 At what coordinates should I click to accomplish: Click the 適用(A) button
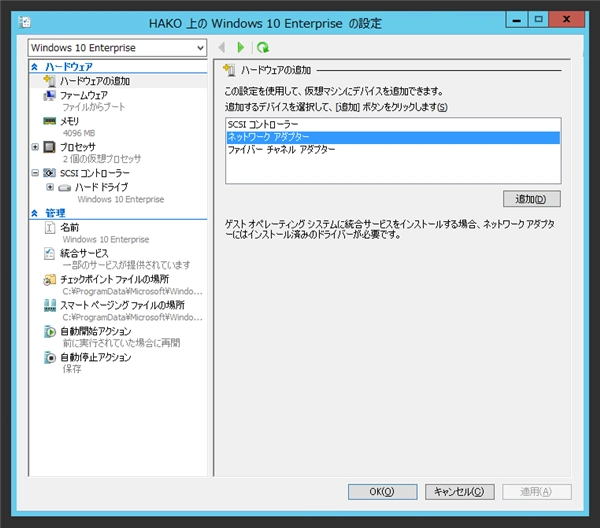pos(536,492)
